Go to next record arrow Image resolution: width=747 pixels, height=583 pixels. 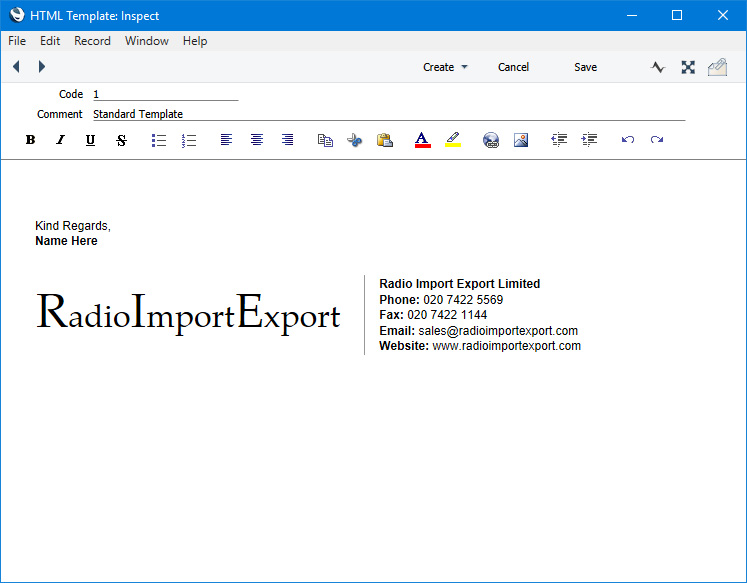[x=41, y=66]
